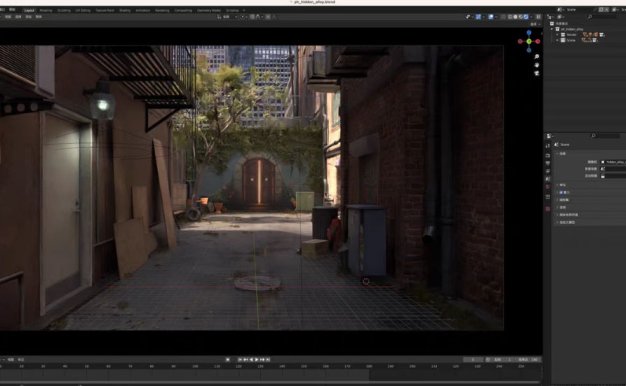626x386 pixels.
Task: Select material preview viewport shading
Action: (x=521, y=17)
